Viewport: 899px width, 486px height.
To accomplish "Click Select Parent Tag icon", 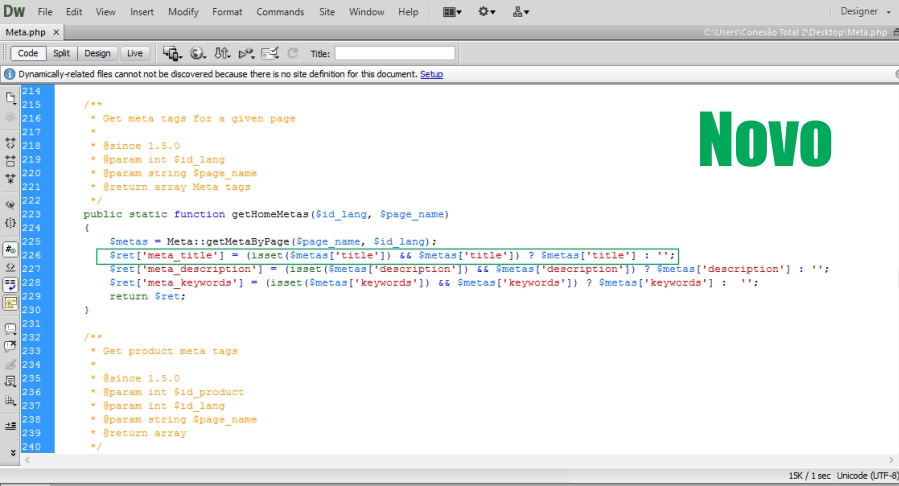I will 10,205.
